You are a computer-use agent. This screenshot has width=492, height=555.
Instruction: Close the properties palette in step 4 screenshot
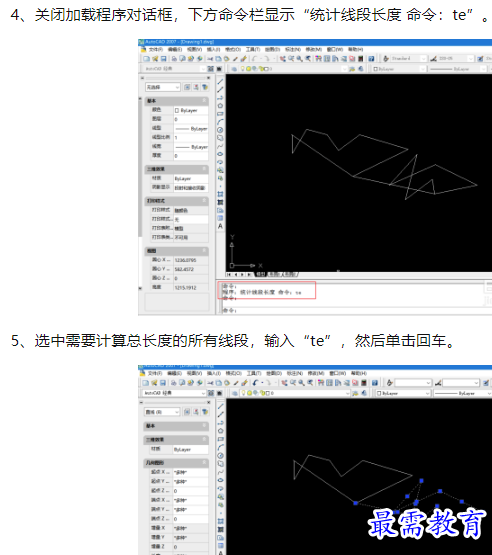(209, 78)
